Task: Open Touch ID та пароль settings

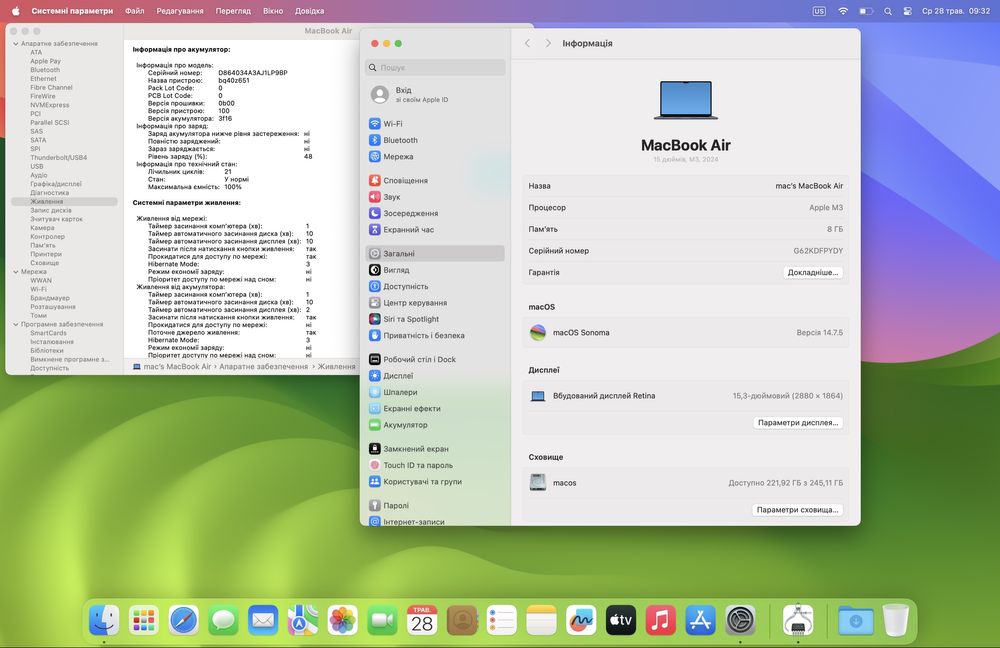Action: 435,466
